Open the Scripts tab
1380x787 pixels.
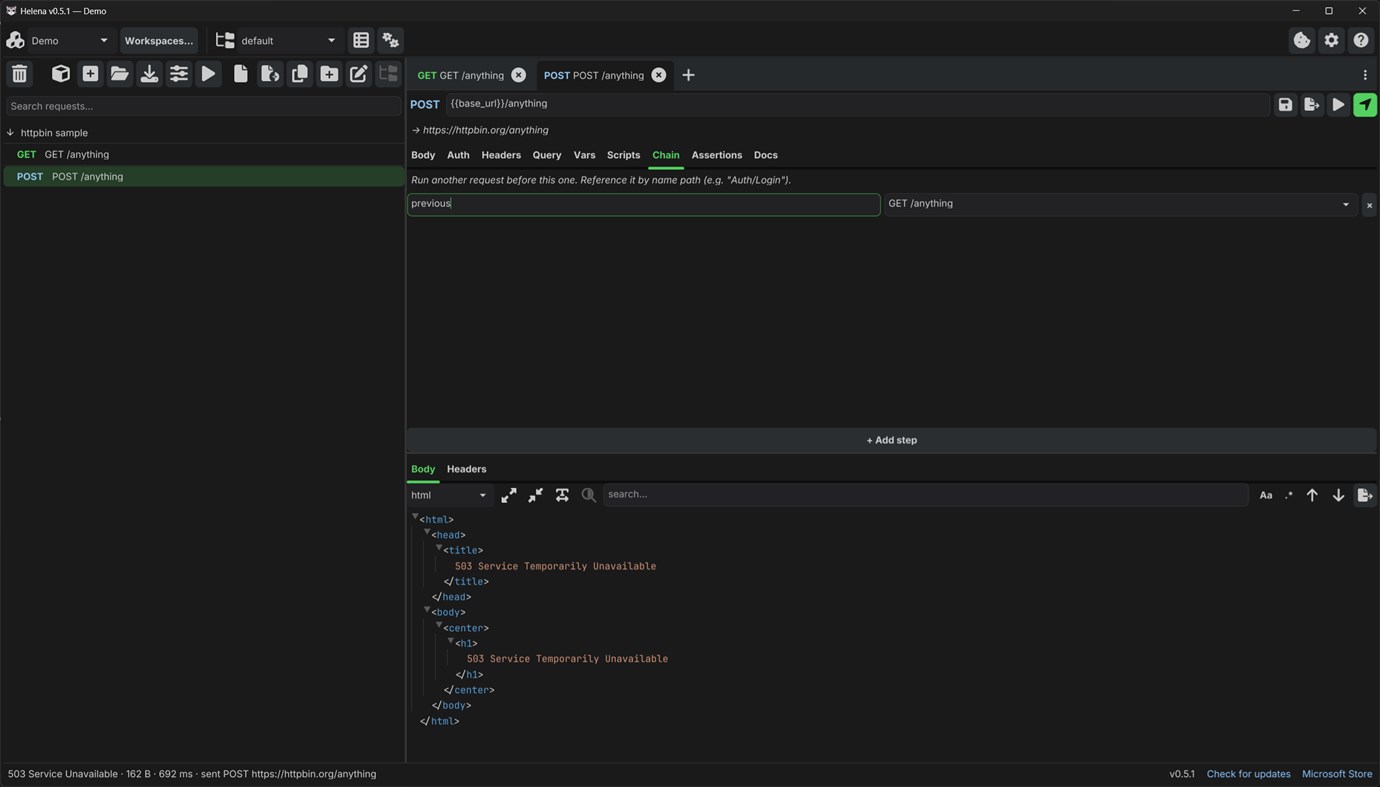(x=623, y=155)
